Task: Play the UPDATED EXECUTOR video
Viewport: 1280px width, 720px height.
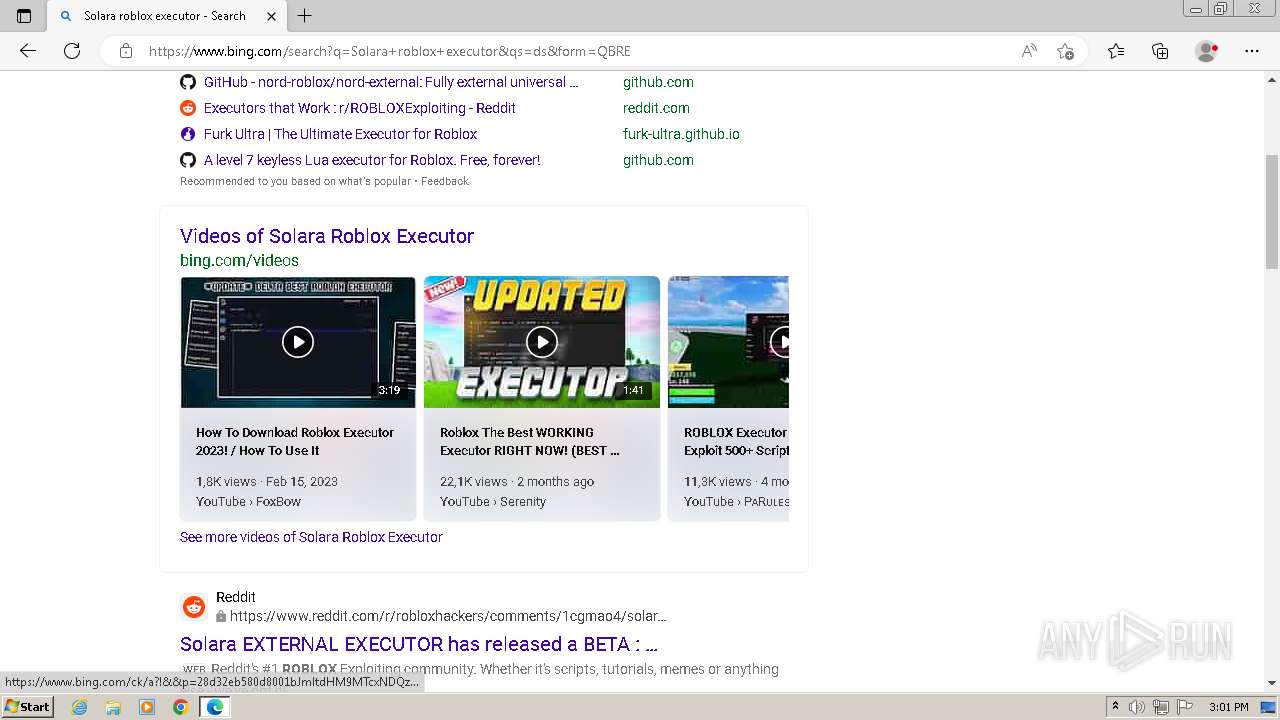Action: click(x=542, y=342)
